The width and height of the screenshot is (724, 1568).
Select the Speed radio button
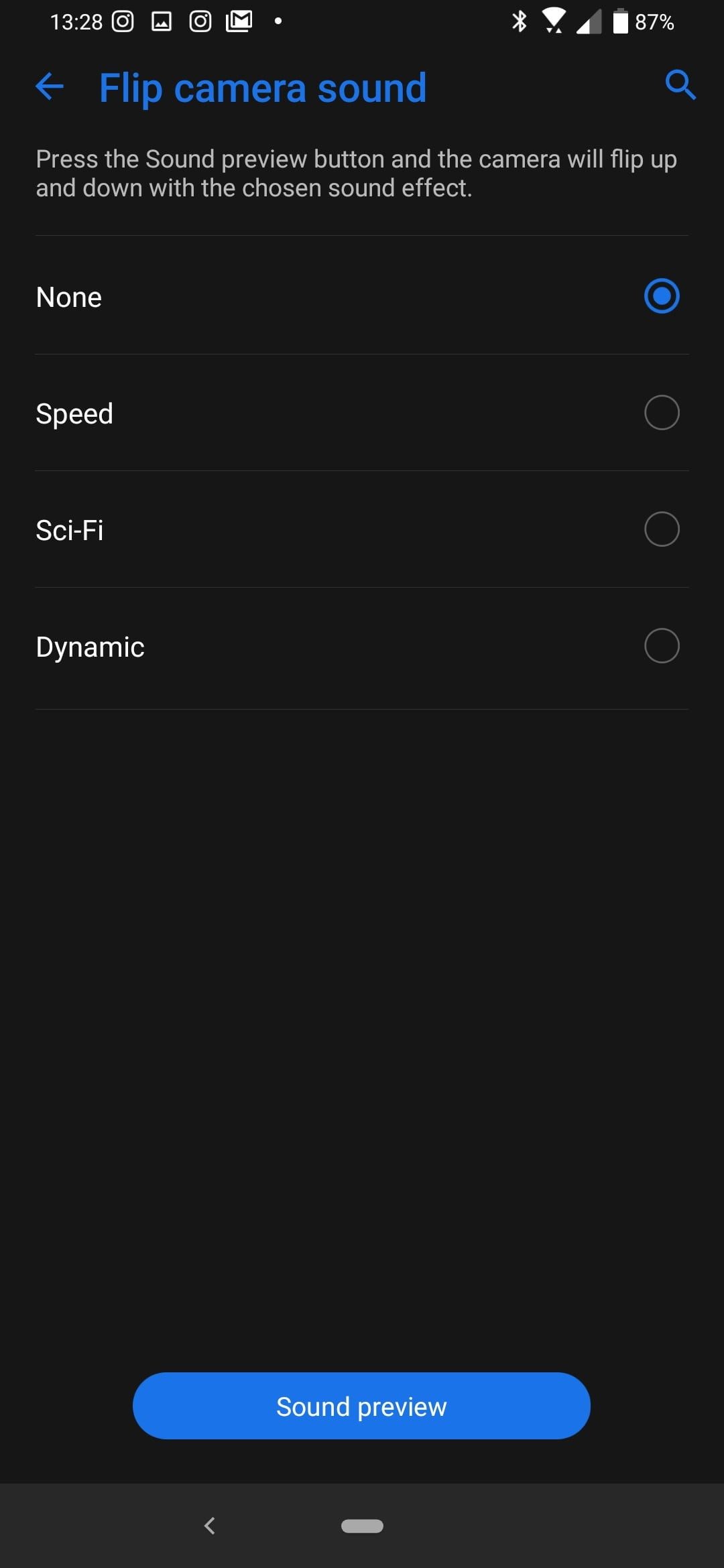point(662,413)
